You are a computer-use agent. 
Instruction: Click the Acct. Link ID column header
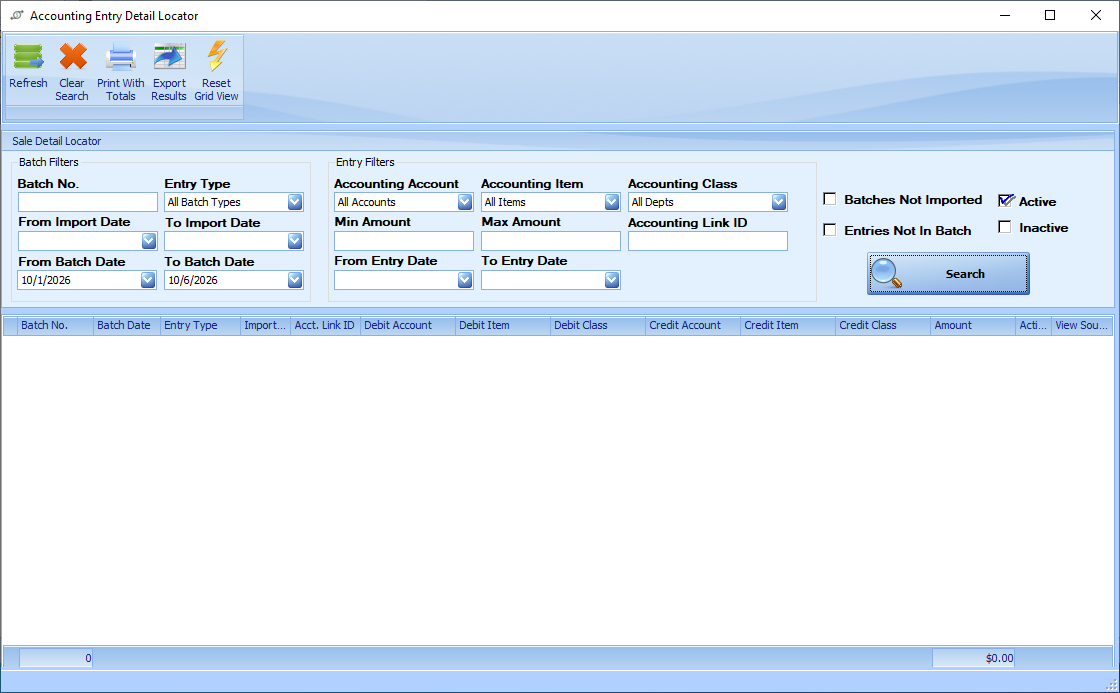click(x=325, y=325)
